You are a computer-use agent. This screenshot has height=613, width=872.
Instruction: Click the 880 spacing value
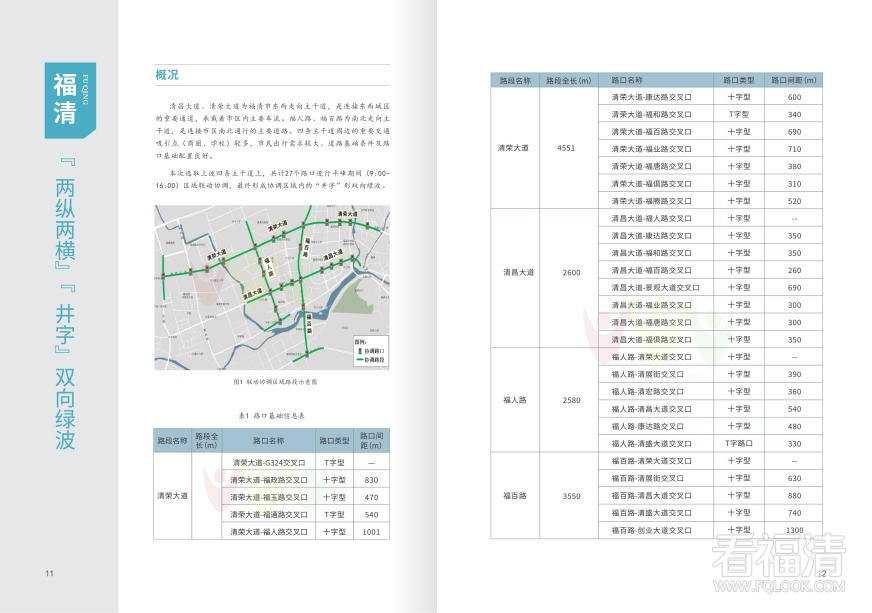[x=794, y=496]
